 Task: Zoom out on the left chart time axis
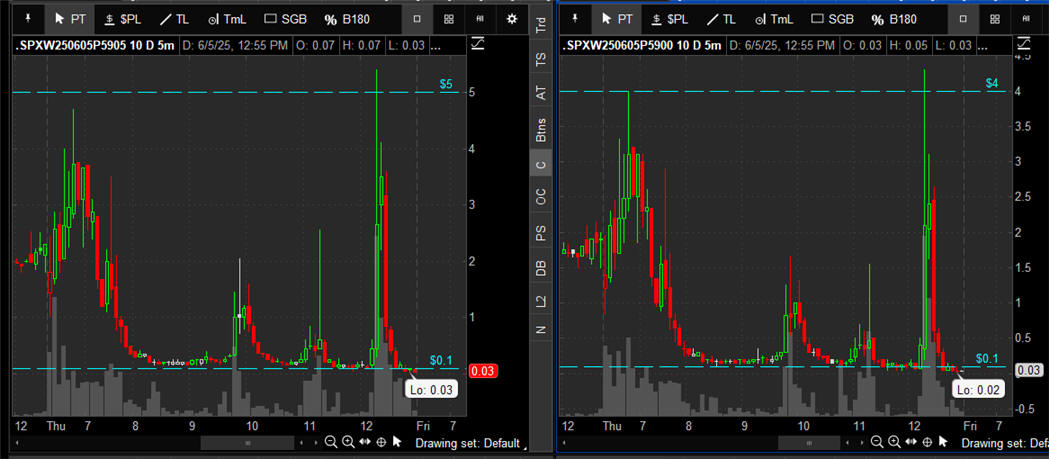pyautogui.click(x=331, y=442)
